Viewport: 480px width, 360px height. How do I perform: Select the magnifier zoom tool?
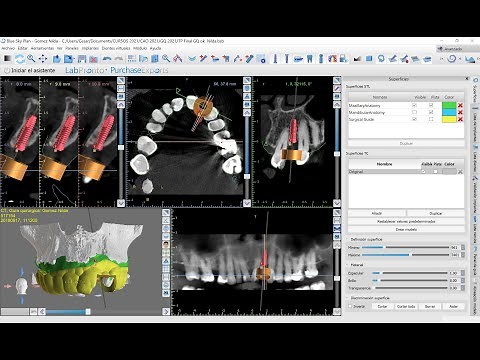click(31, 59)
